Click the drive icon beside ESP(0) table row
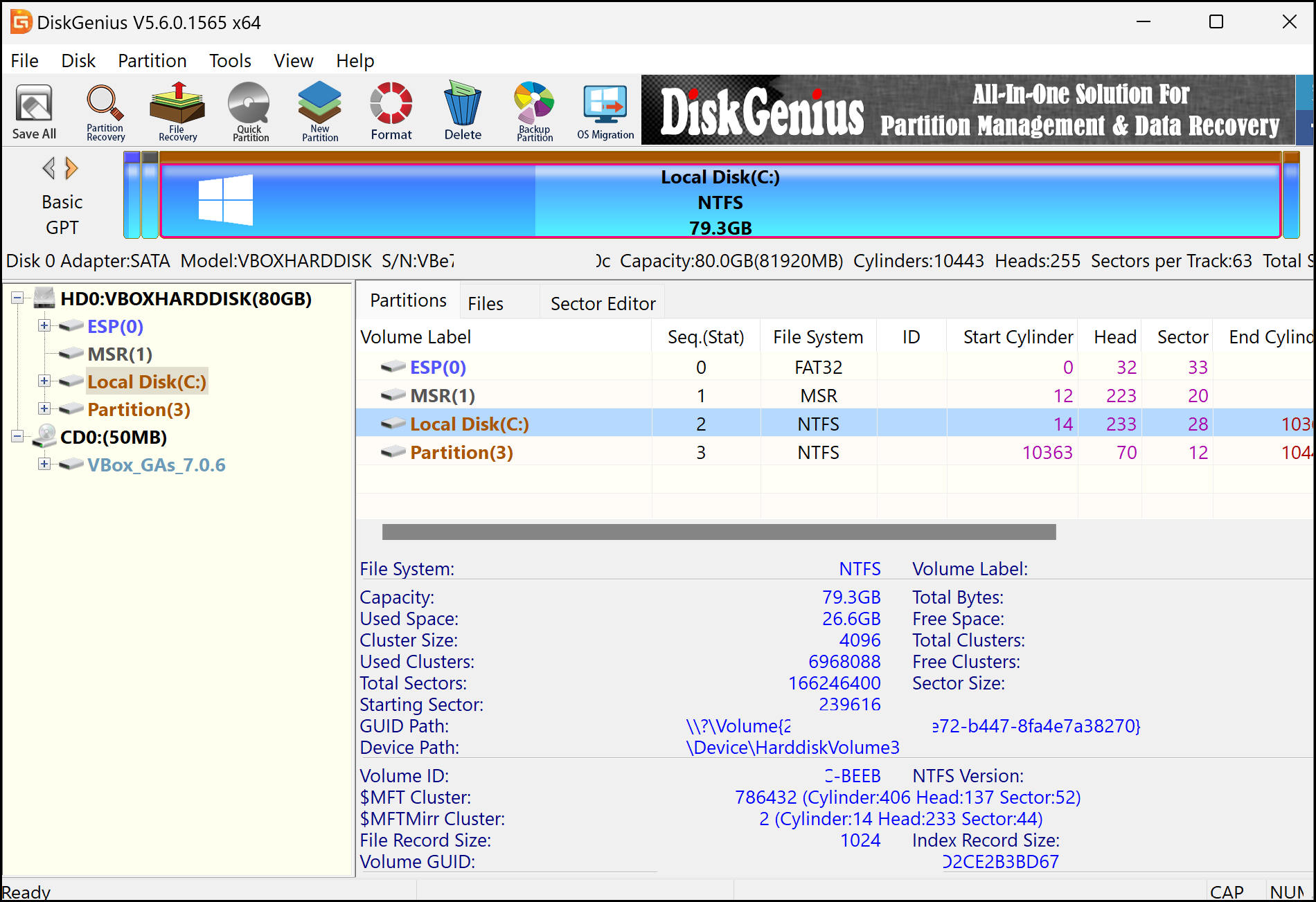Viewport: 1316px width, 902px height. [393, 367]
